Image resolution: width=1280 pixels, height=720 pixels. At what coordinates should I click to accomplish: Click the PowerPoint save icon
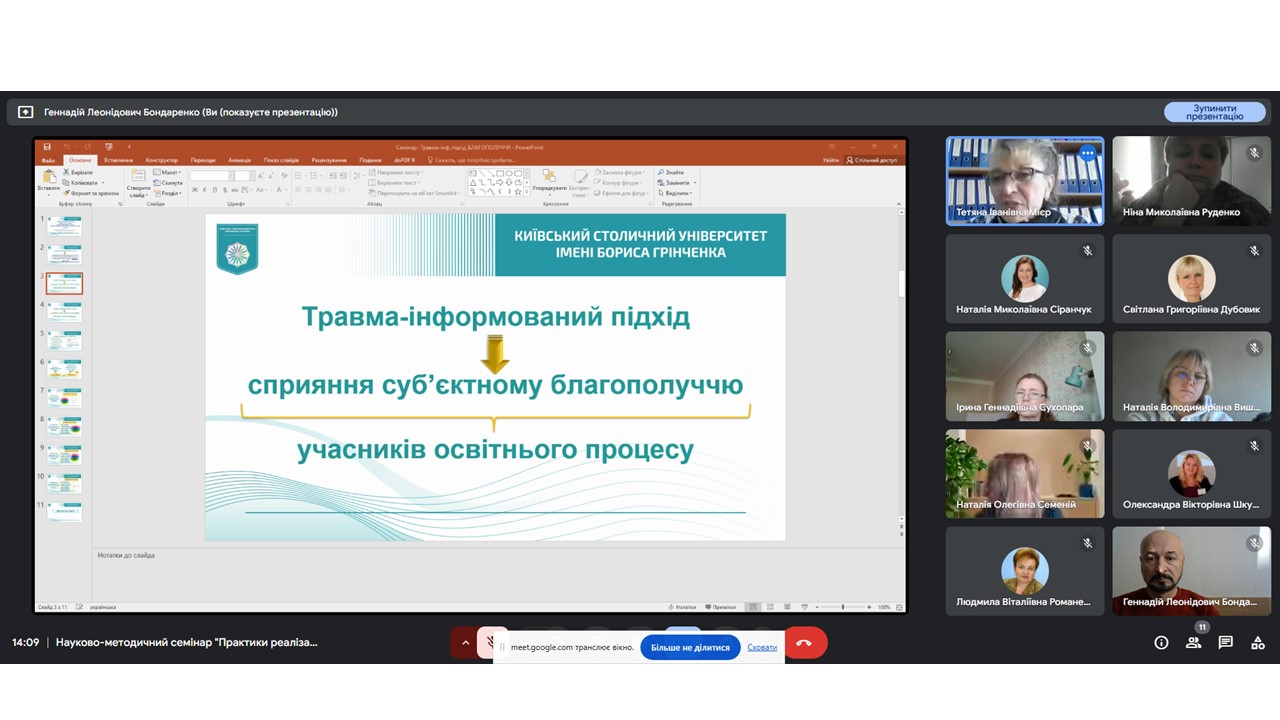click(47, 147)
